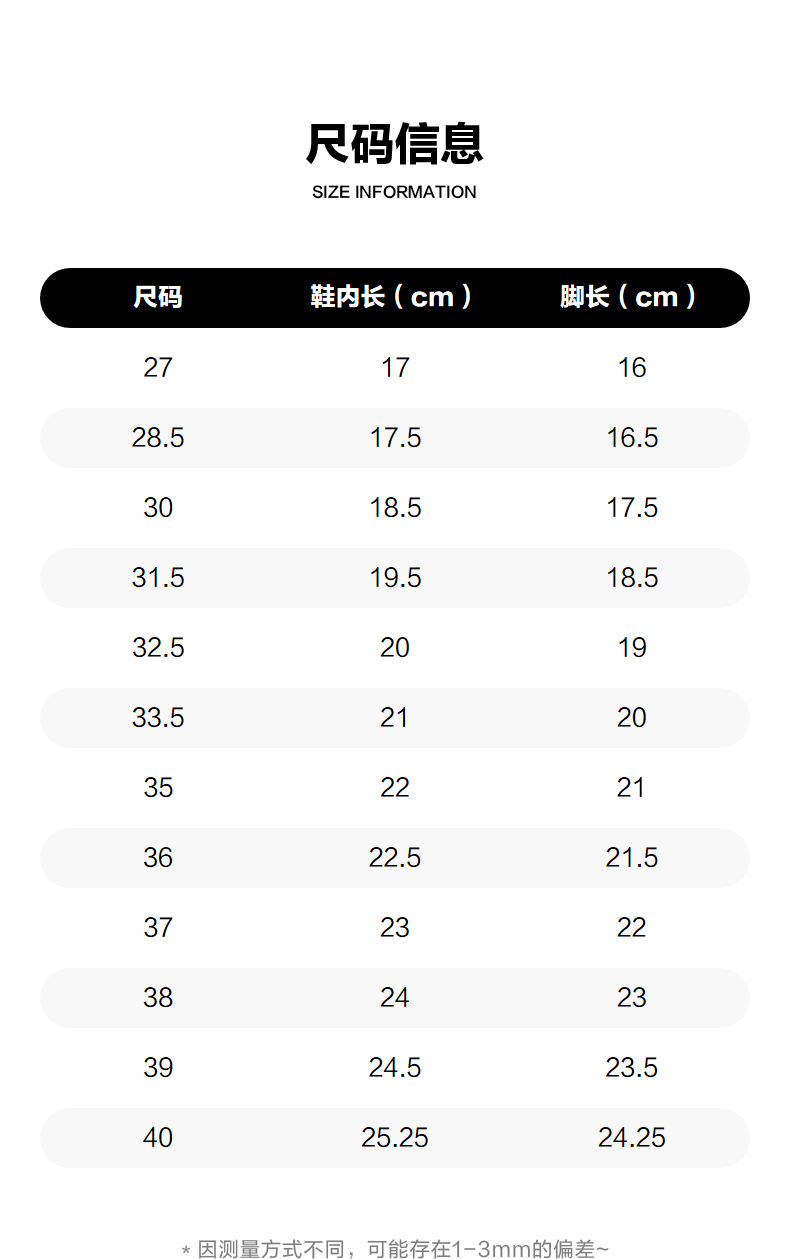Click the size 30 cell
Viewport: 790px width, 1259px height.
tap(158, 508)
